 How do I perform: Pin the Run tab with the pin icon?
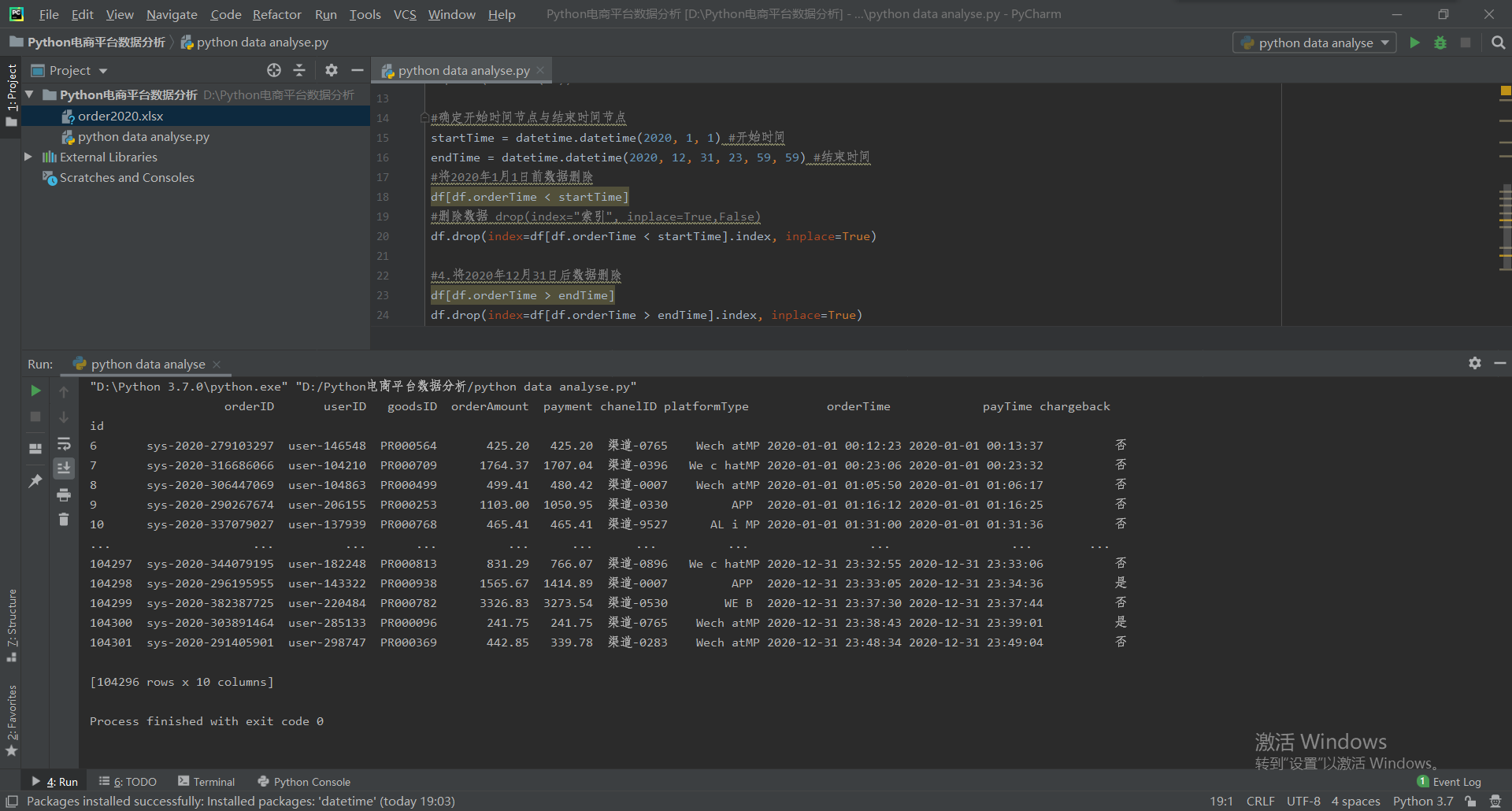click(x=35, y=480)
